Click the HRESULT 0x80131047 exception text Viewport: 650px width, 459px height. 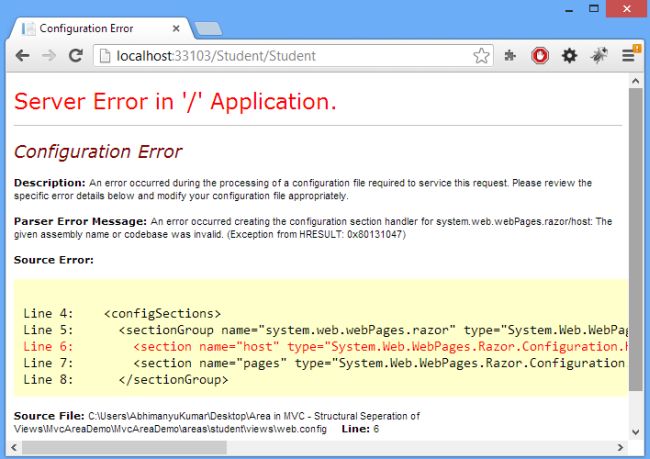[316, 234]
